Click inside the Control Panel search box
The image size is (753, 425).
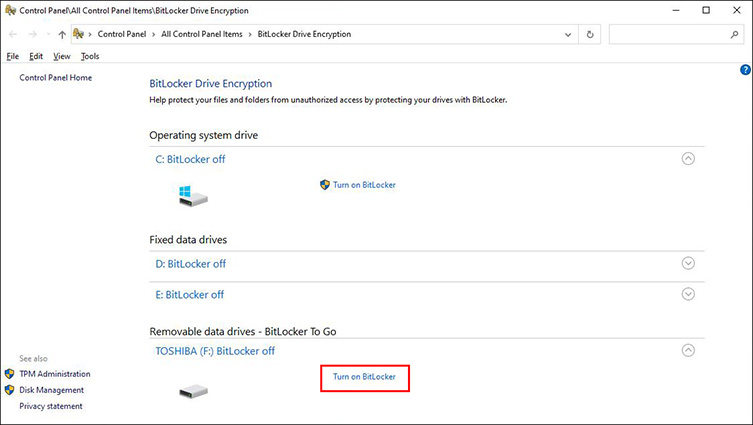(676, 35)
